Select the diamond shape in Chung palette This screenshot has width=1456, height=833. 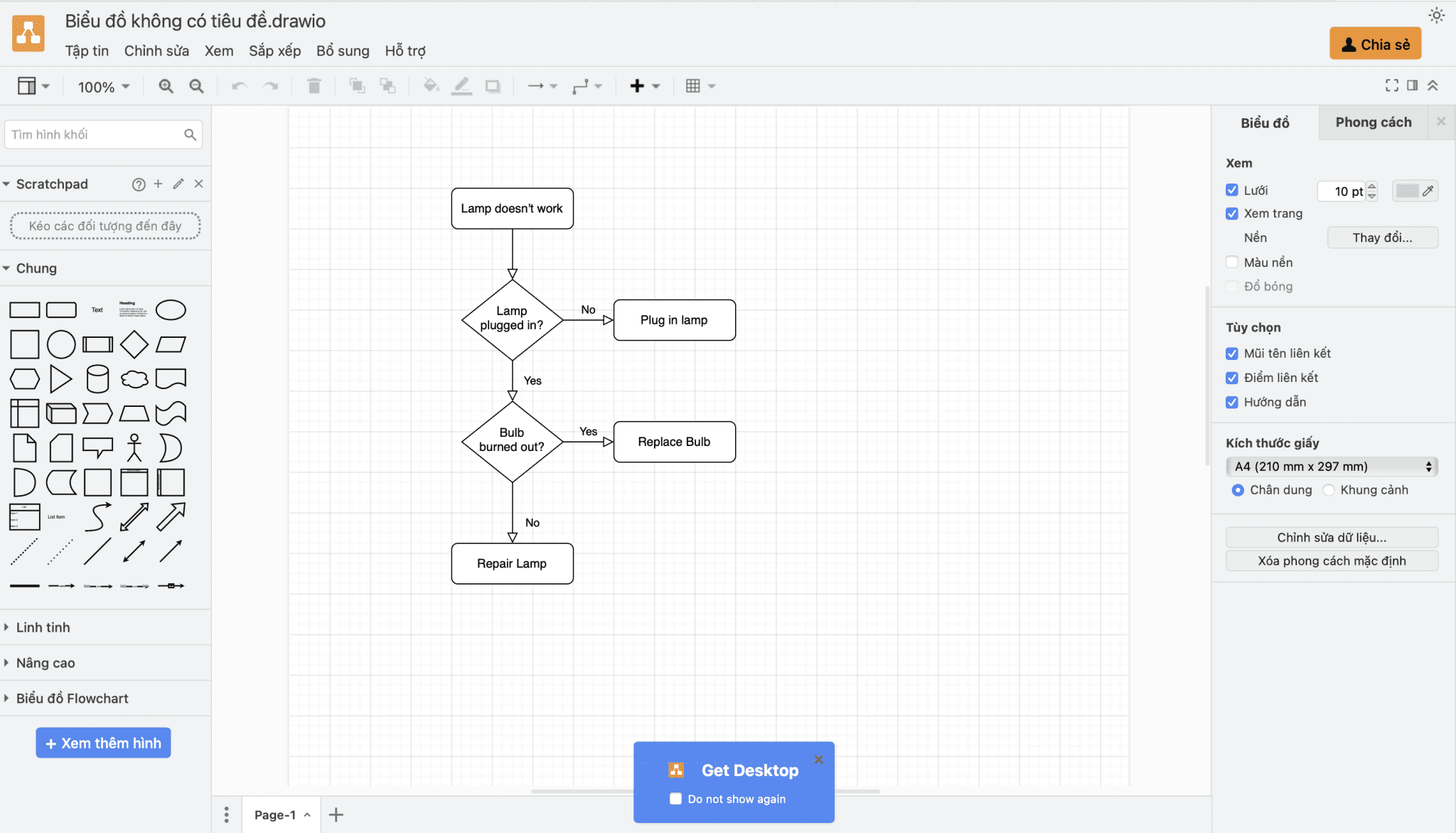(x=134, y=345)
